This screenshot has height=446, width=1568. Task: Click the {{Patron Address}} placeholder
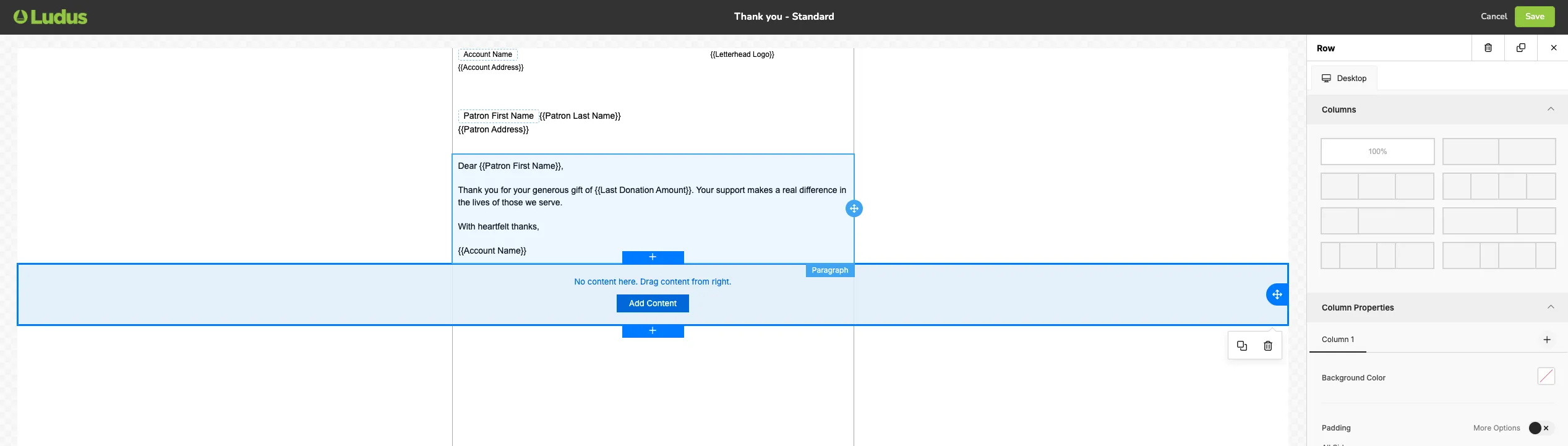tap(493, 129)
